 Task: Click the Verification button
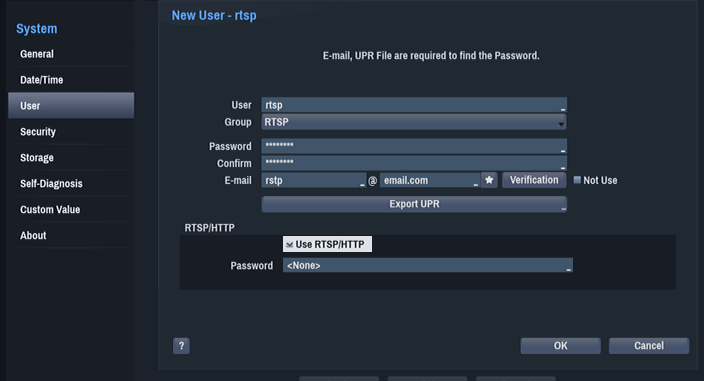[x=534, y=180]
